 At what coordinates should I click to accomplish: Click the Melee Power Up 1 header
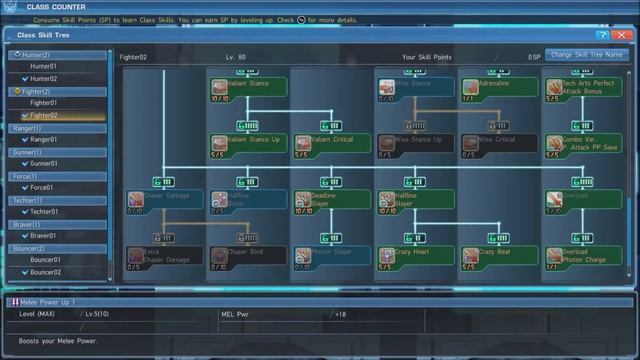320,302
